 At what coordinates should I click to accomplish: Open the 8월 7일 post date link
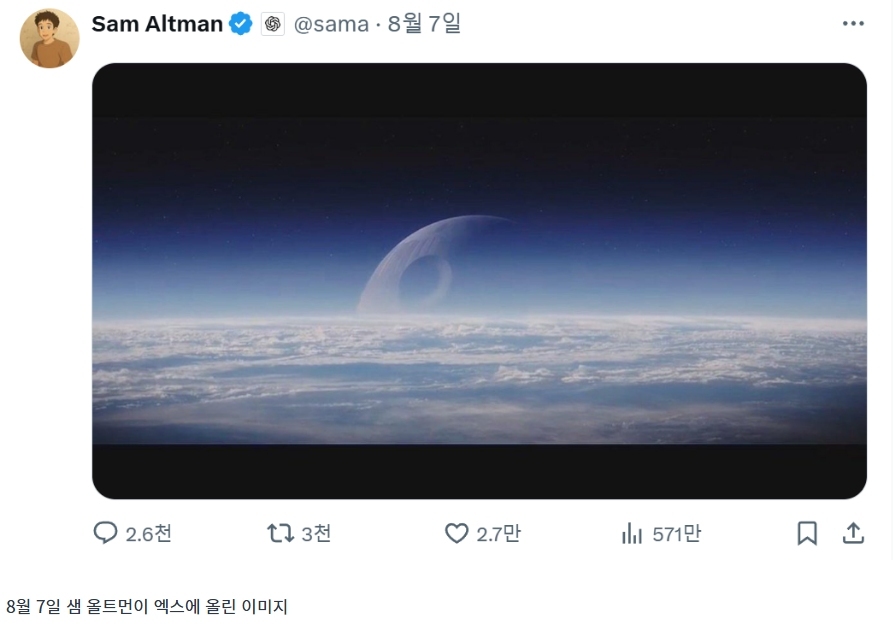tap(424, 24)
